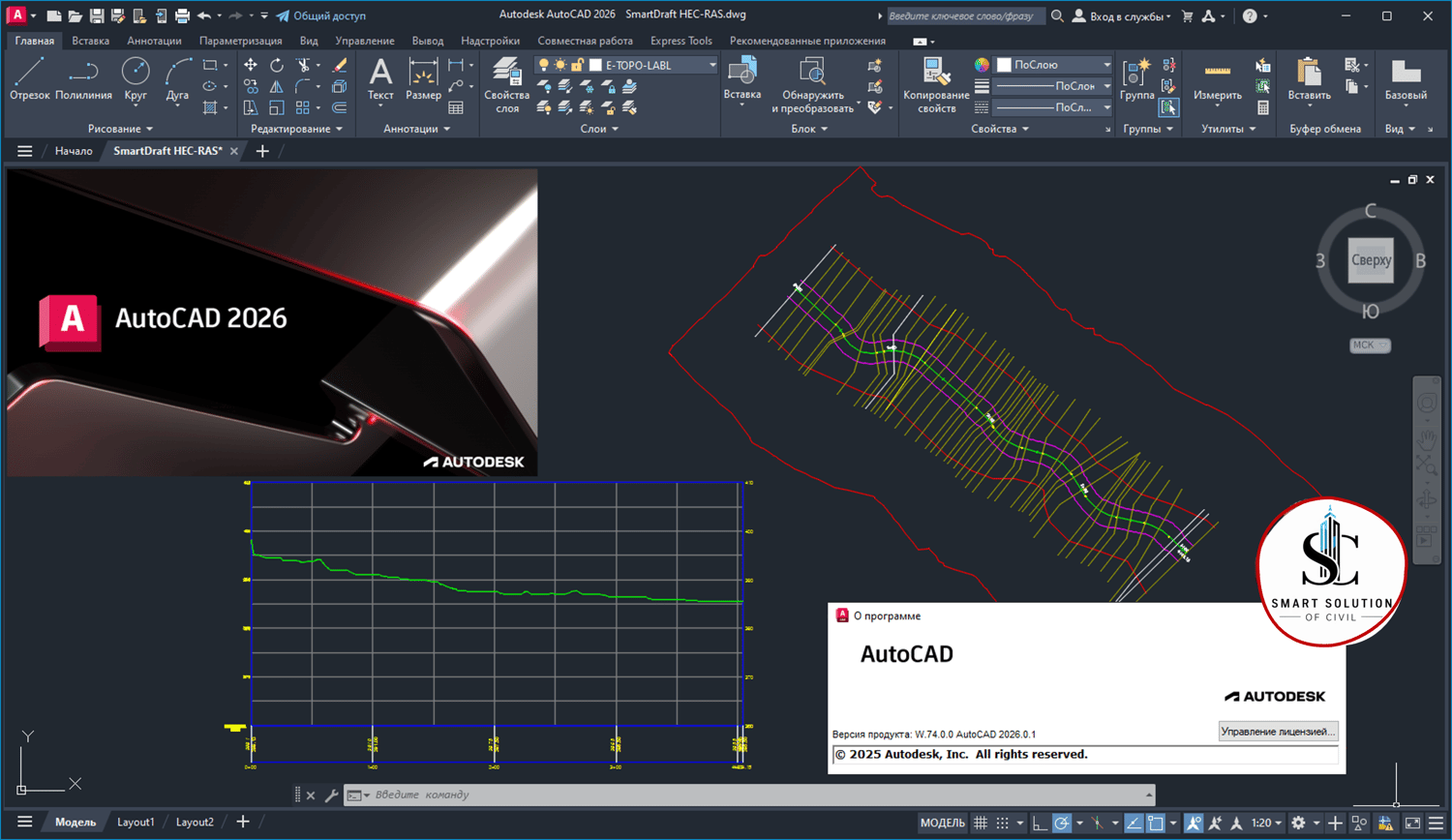Open the ПоСлою color dropdown

1106,65
